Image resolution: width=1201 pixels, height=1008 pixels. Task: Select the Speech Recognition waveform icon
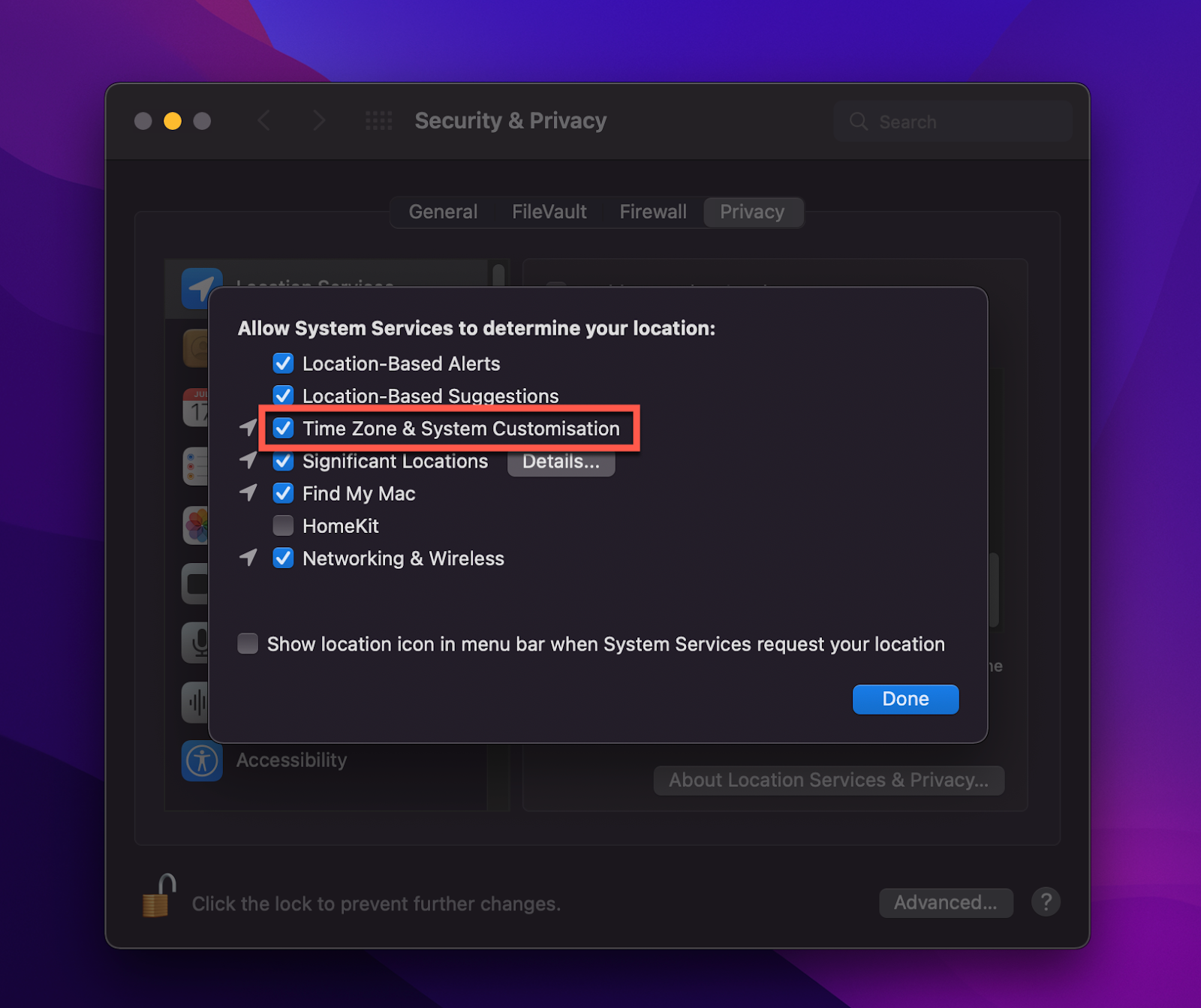(195, 702)
